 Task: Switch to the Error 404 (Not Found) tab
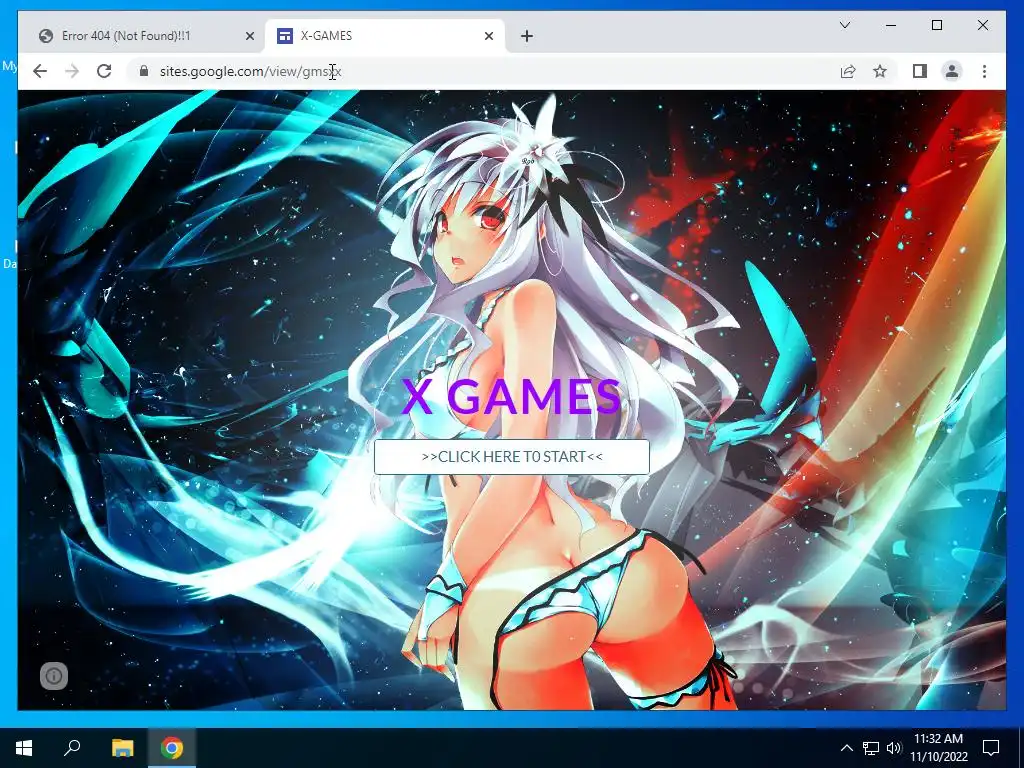pyautogui.click(x=146, y=36)
